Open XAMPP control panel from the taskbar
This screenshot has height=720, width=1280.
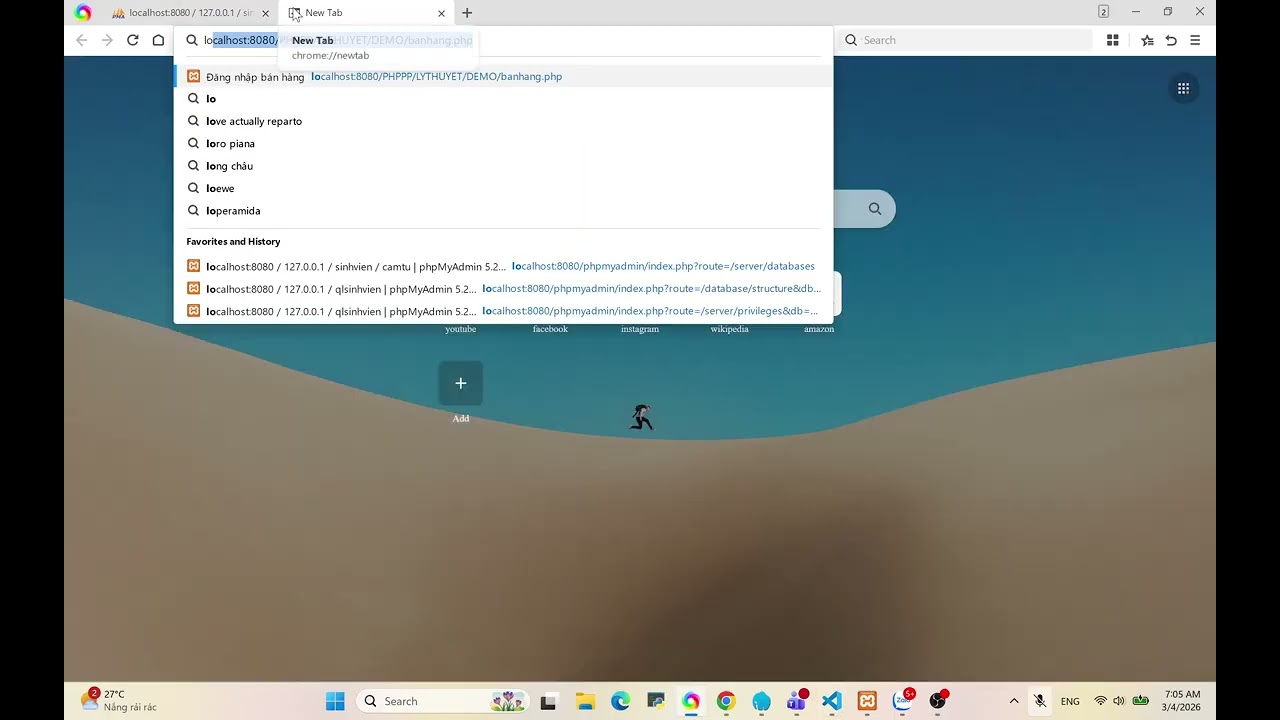click(x=867, y=701)
